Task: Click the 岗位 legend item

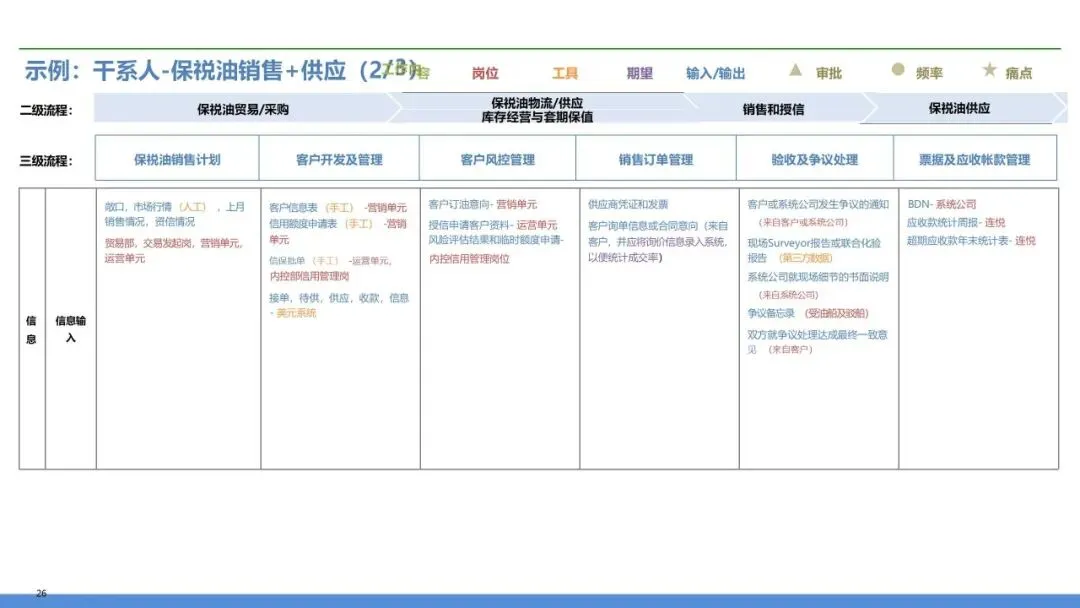Action: [484, 72]
